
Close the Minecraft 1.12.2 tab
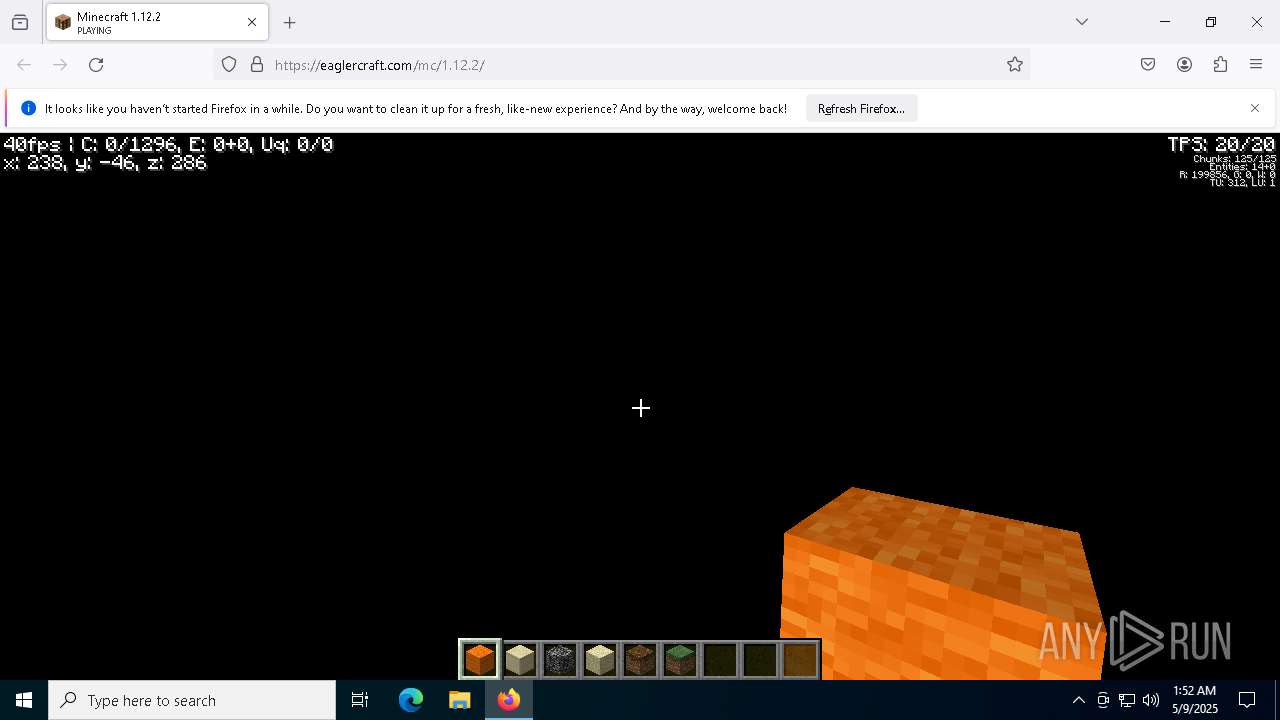click(x=252, y=22)
